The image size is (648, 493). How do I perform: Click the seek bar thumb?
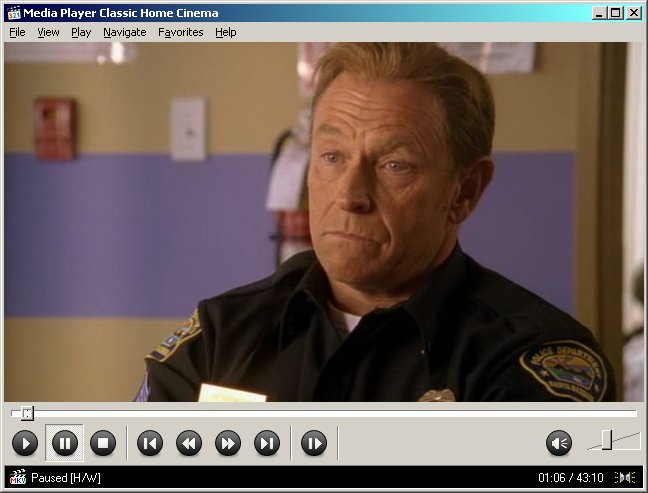[x=27, y=413]
